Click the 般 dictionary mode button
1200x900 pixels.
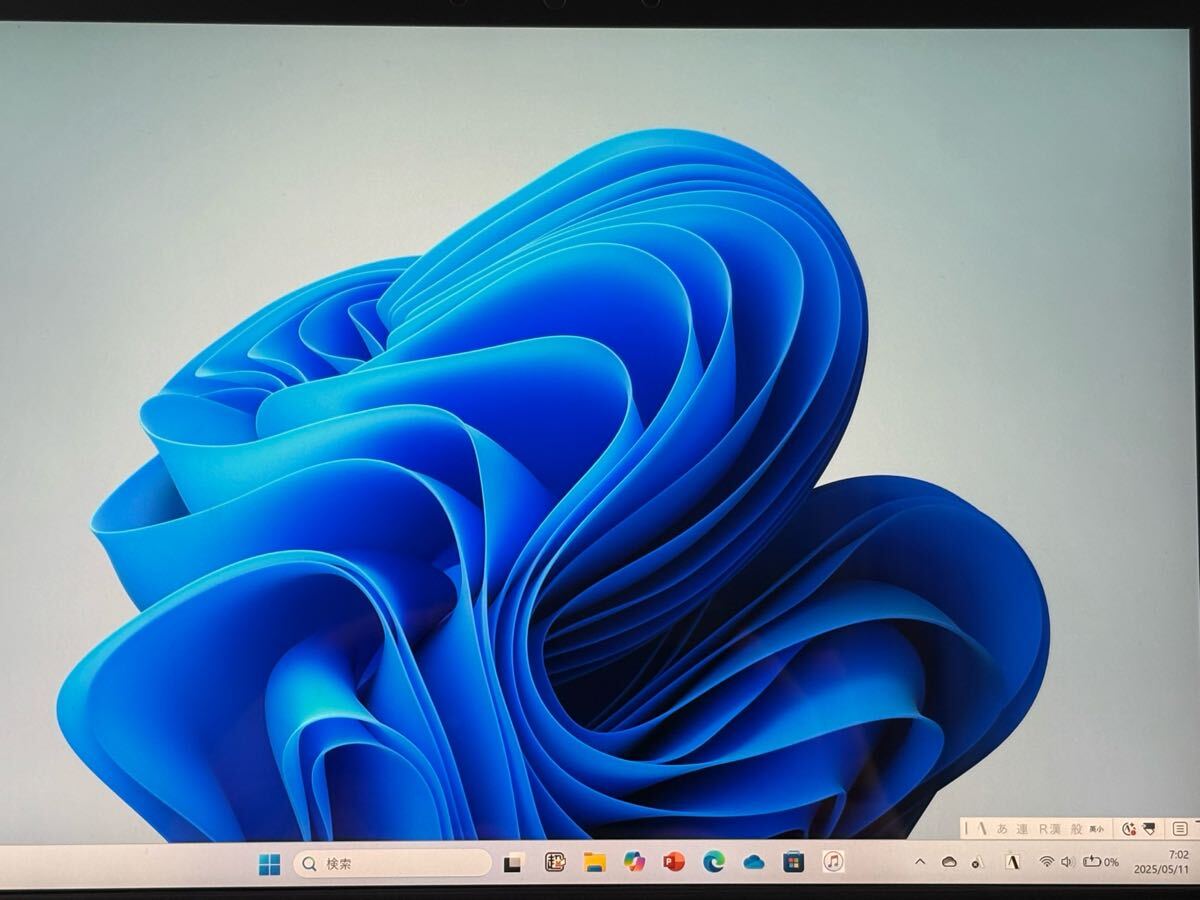[1076, 829]
